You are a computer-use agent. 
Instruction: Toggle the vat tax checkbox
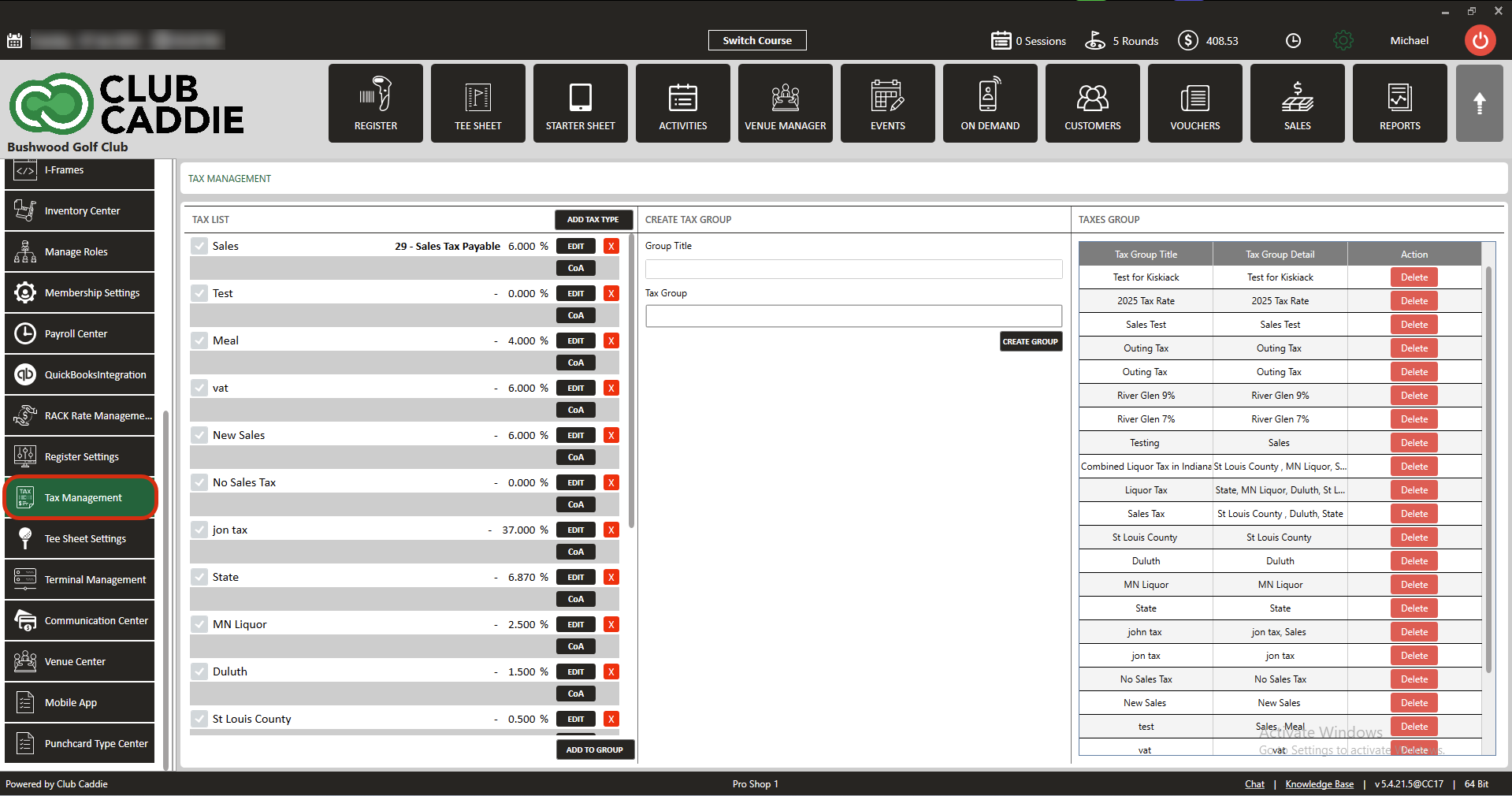199,388
